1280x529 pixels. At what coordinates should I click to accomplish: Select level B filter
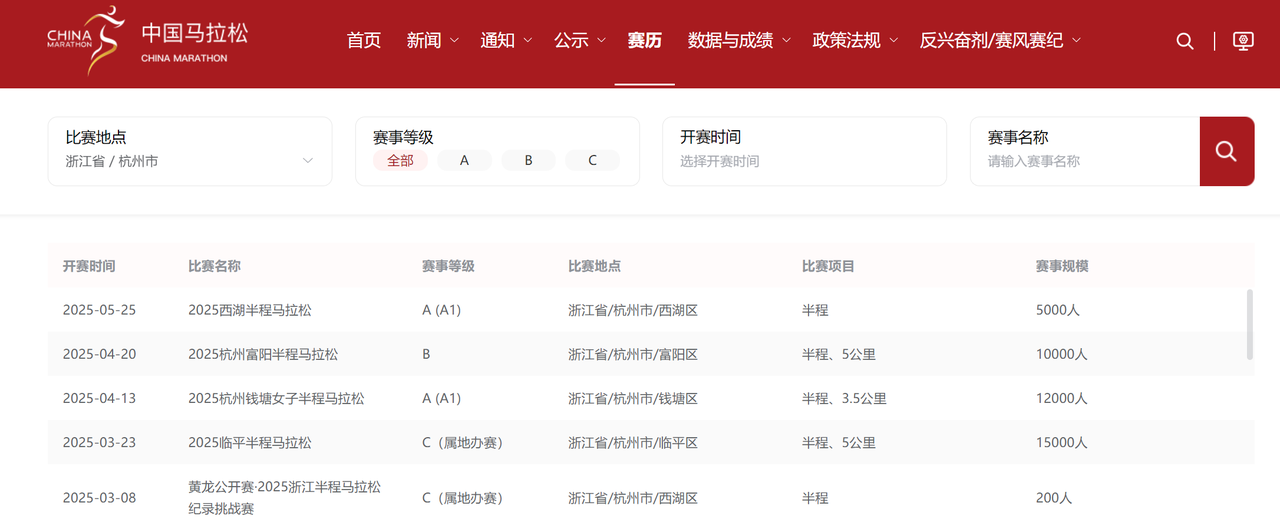coord(528,161)
